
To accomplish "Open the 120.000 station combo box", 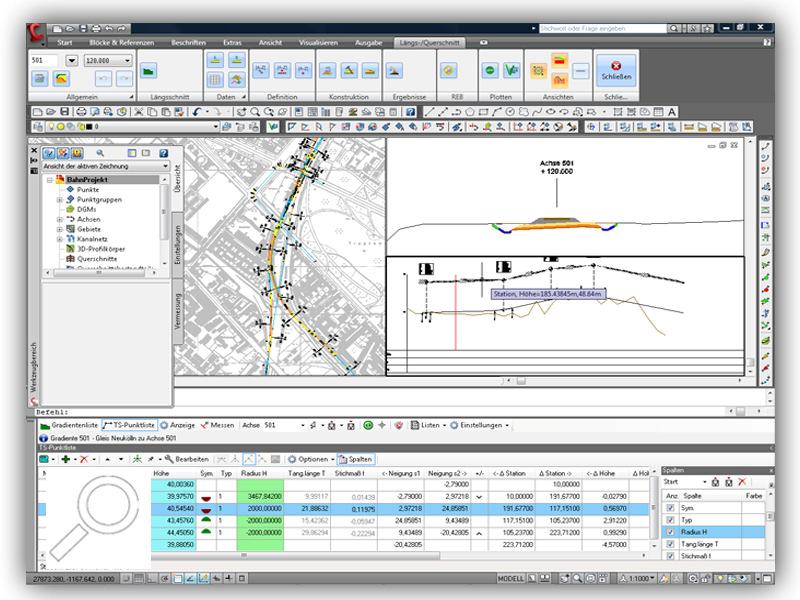I will point(108,60).
